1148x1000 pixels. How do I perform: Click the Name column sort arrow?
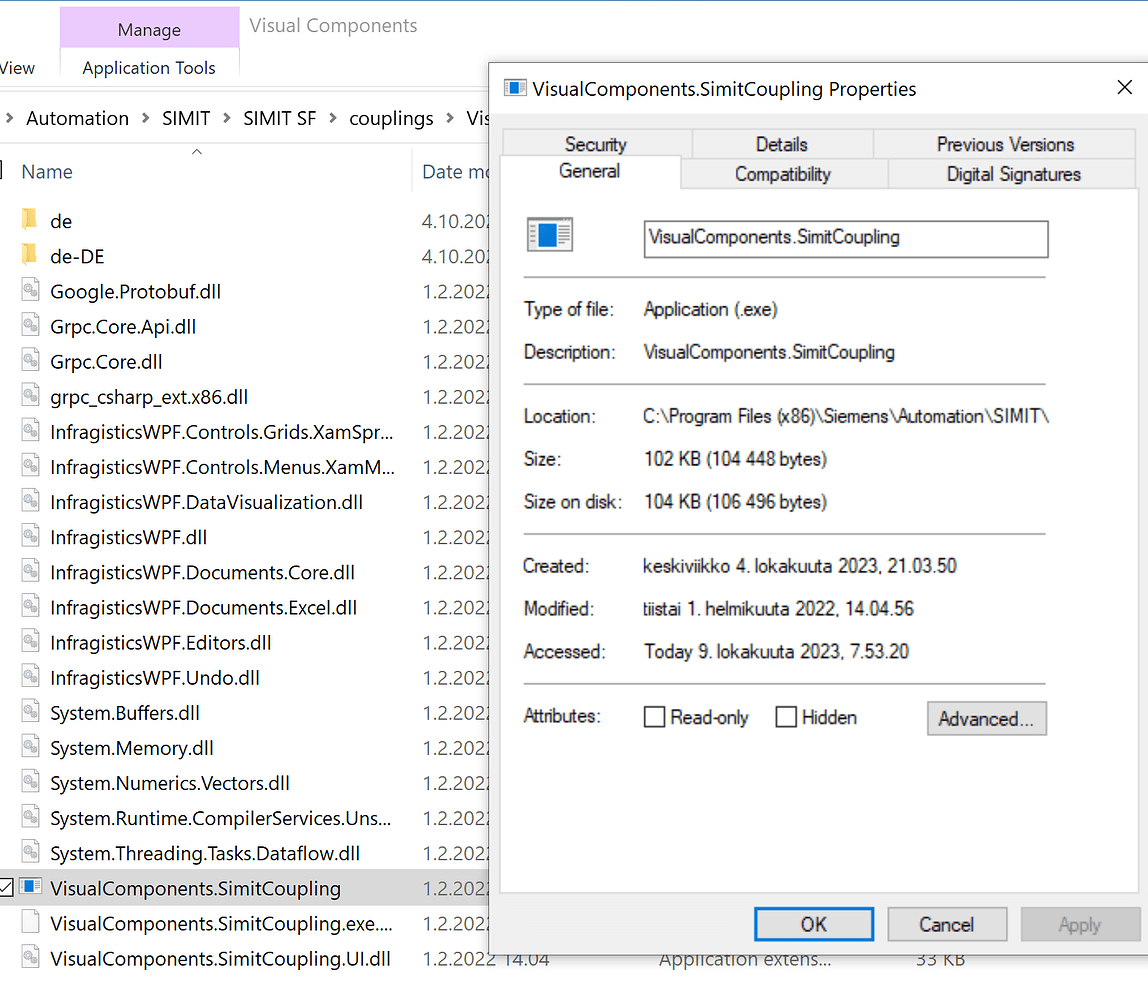(196, 151)
